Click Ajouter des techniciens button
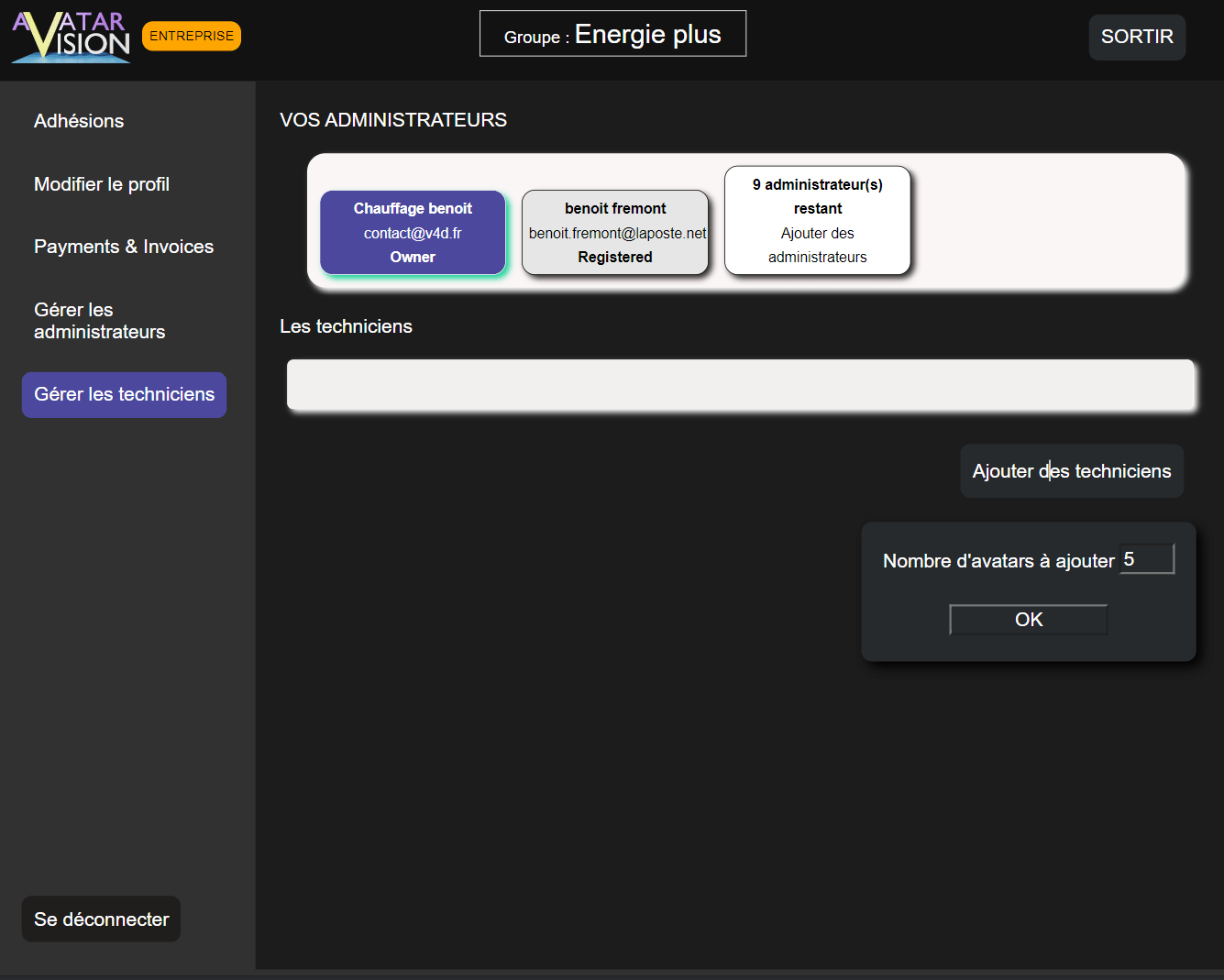1224x980 pixels. 1072,471
